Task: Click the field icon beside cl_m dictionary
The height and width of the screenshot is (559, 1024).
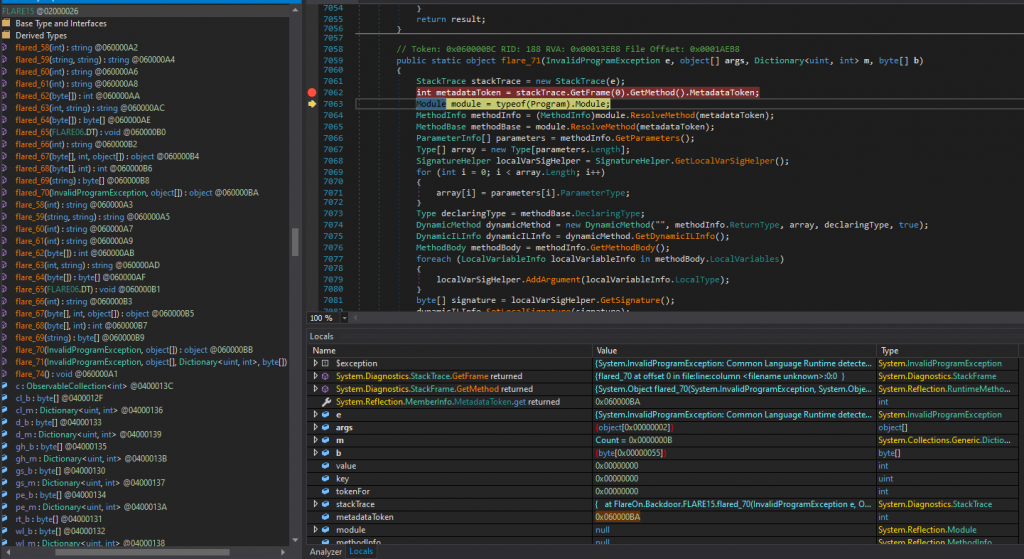Action: coord(7,410)
